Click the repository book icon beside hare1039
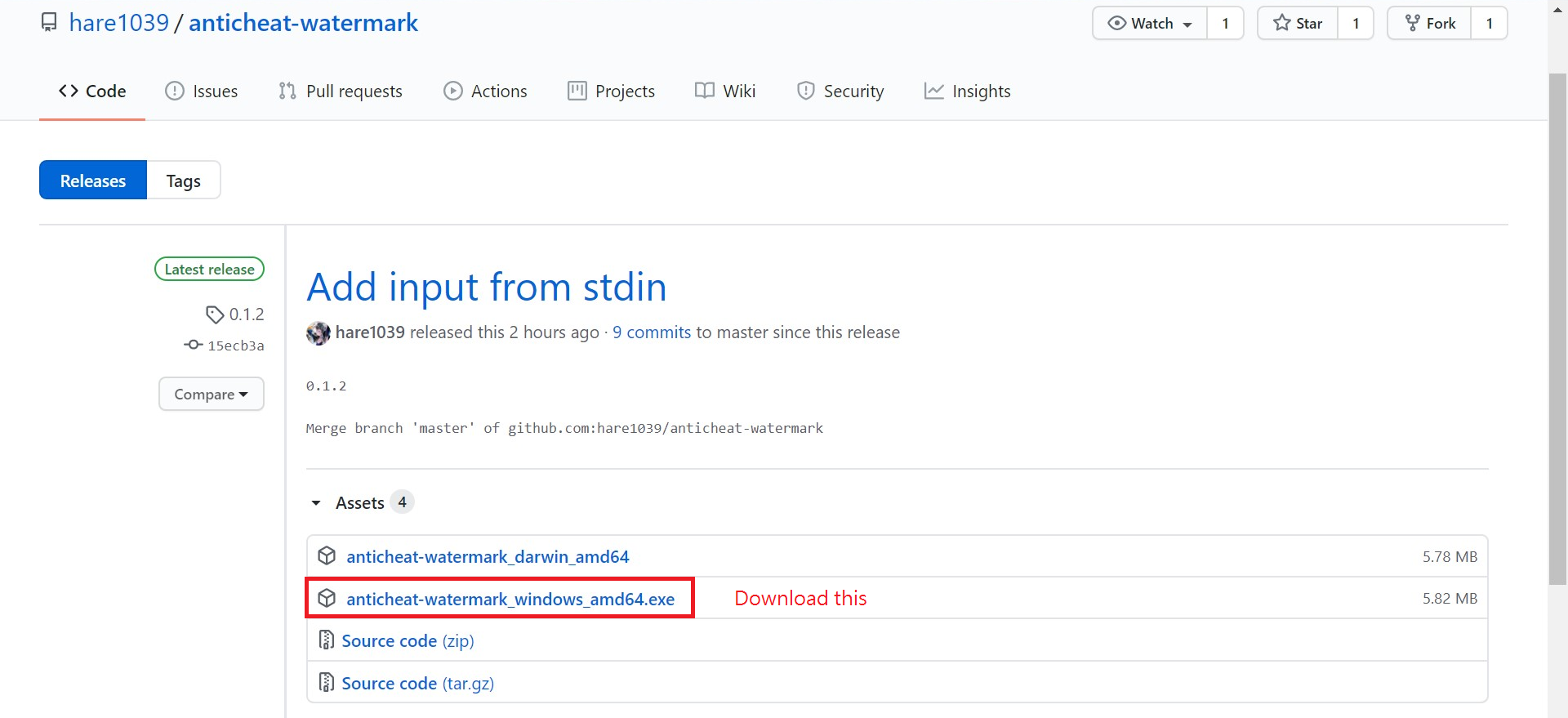 [49, 22]
